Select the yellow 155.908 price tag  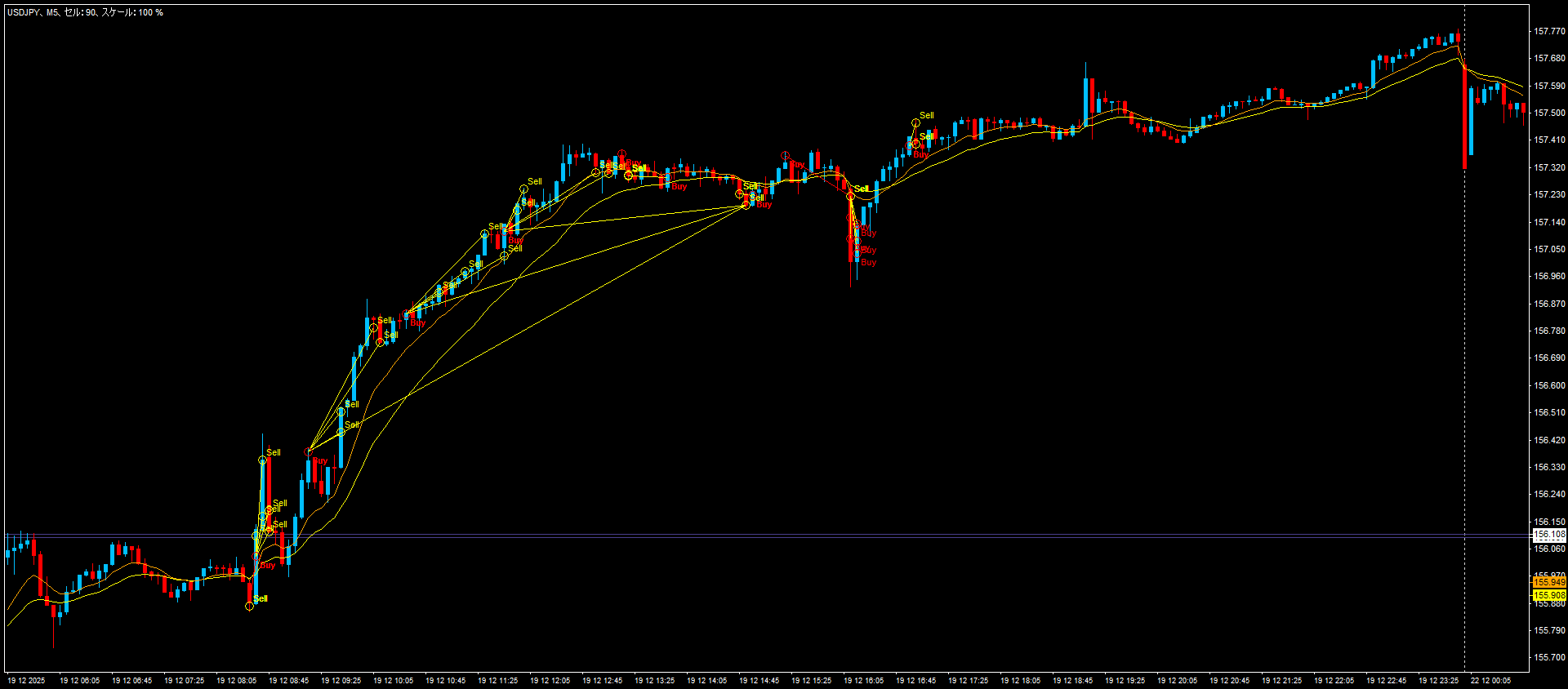1548,595
